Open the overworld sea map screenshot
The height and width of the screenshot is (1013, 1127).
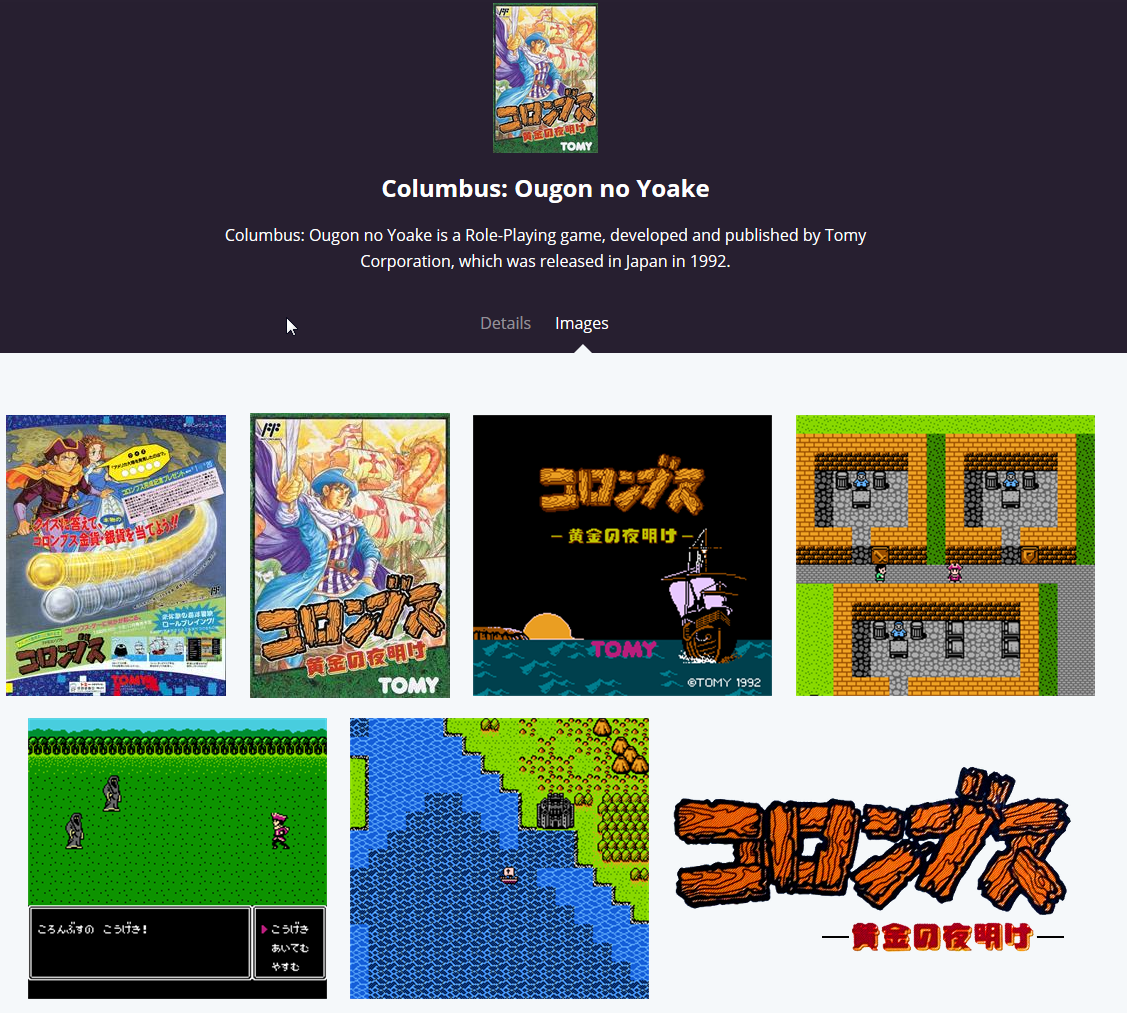coord(500,858)
